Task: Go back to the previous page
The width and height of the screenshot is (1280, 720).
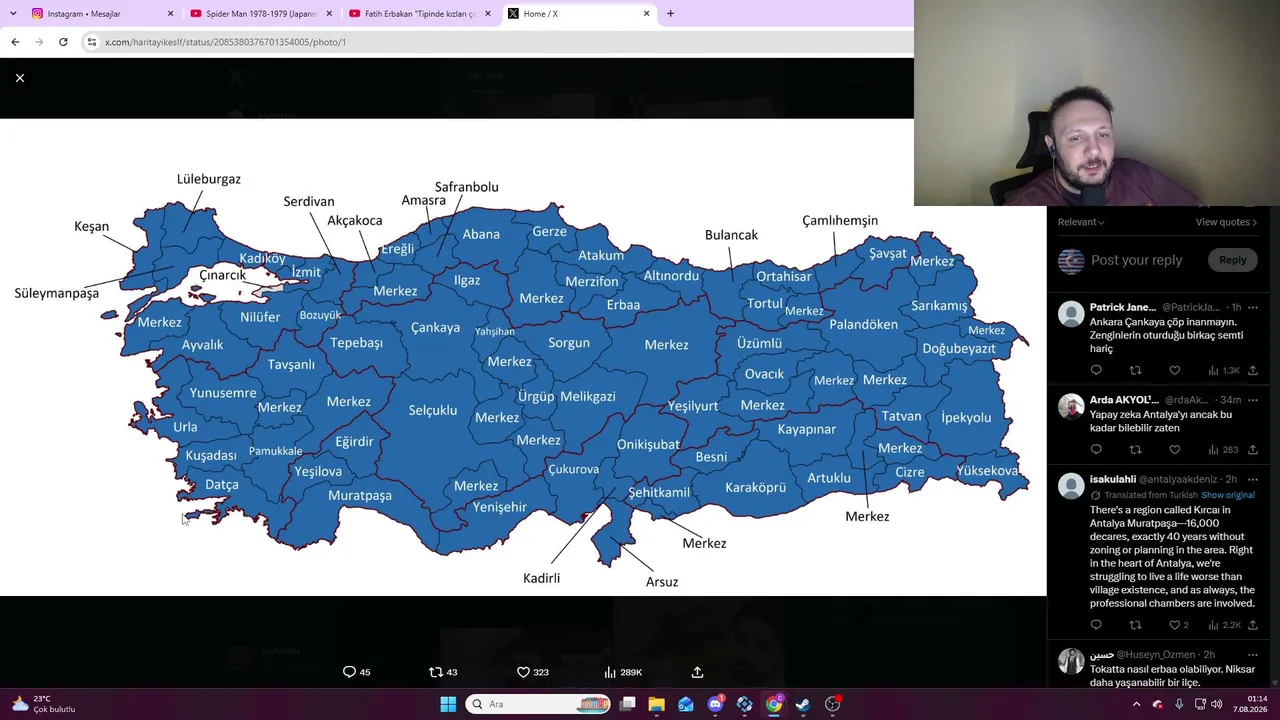Action: pos(15,42)
